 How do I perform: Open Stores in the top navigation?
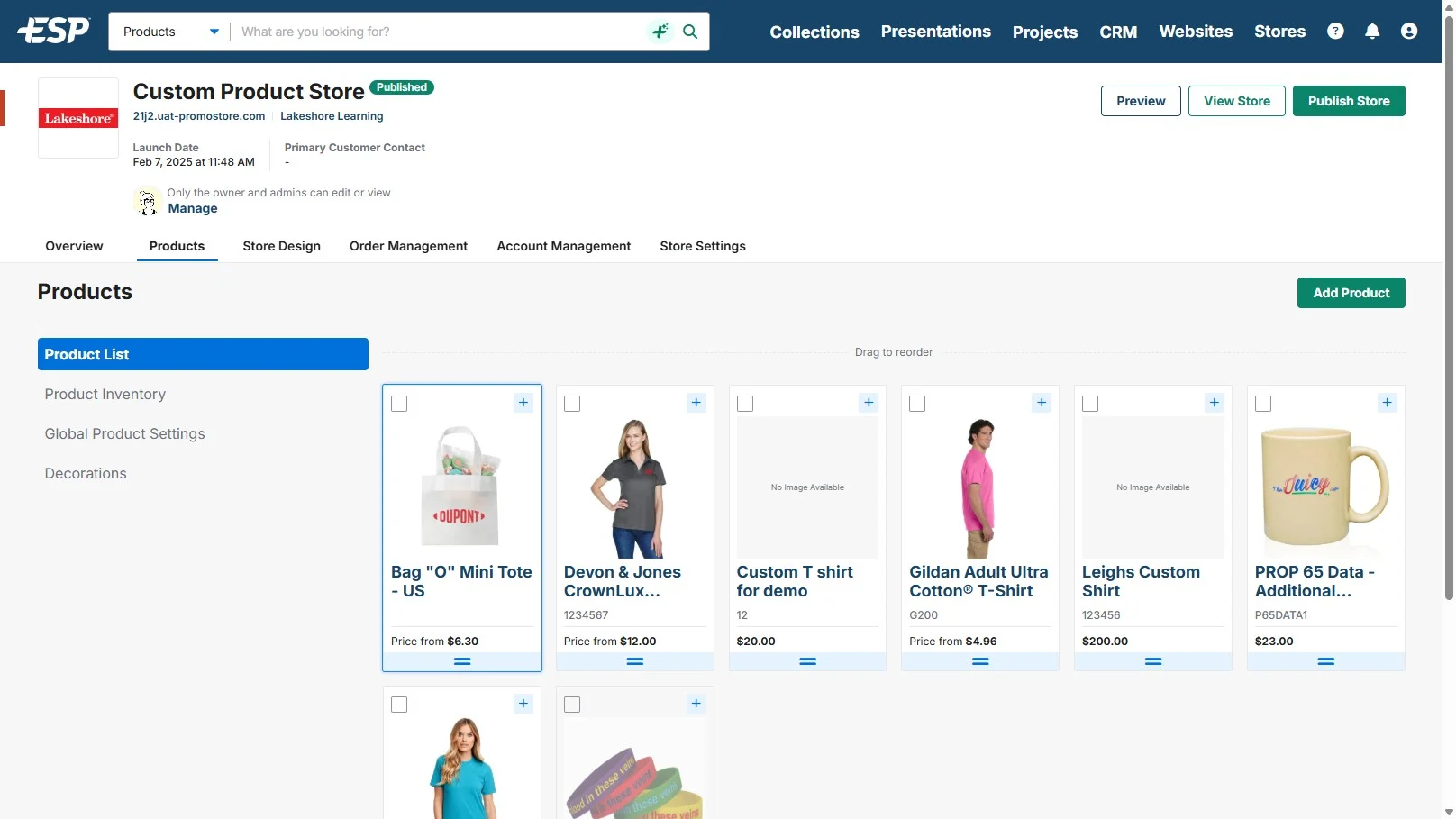click(1279, 32)
